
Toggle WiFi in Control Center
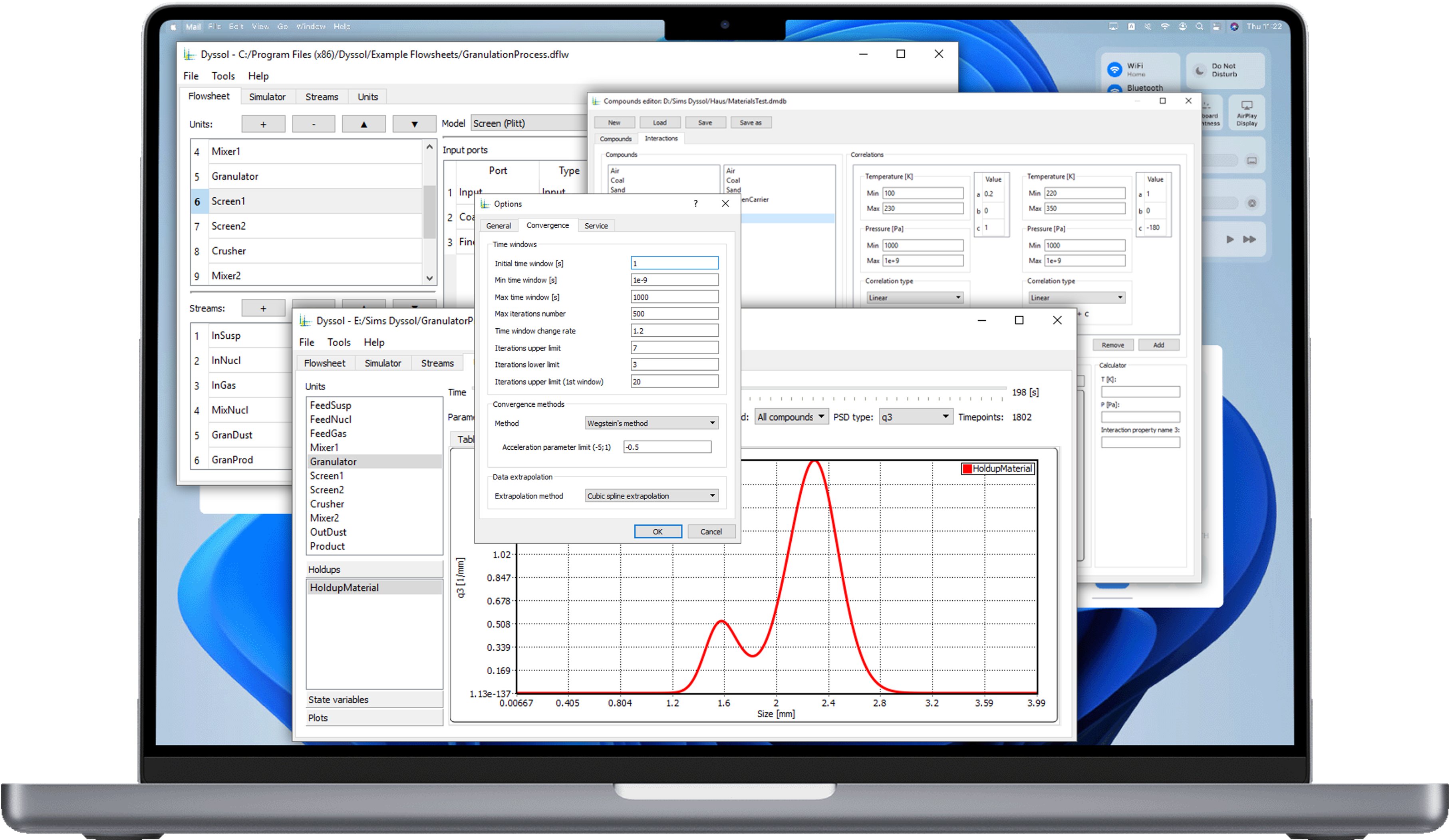1115,69
